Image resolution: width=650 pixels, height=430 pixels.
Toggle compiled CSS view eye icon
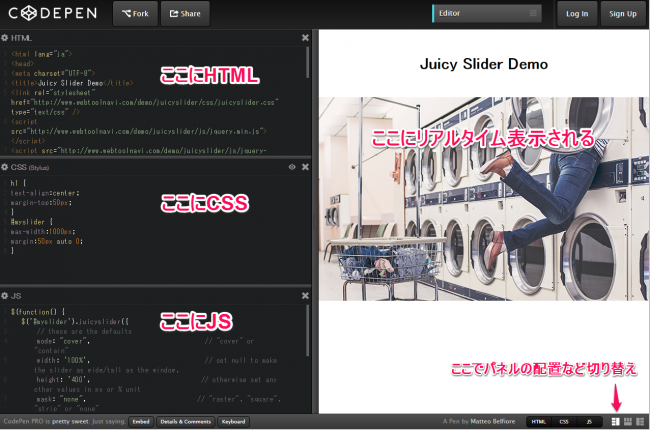292,167
